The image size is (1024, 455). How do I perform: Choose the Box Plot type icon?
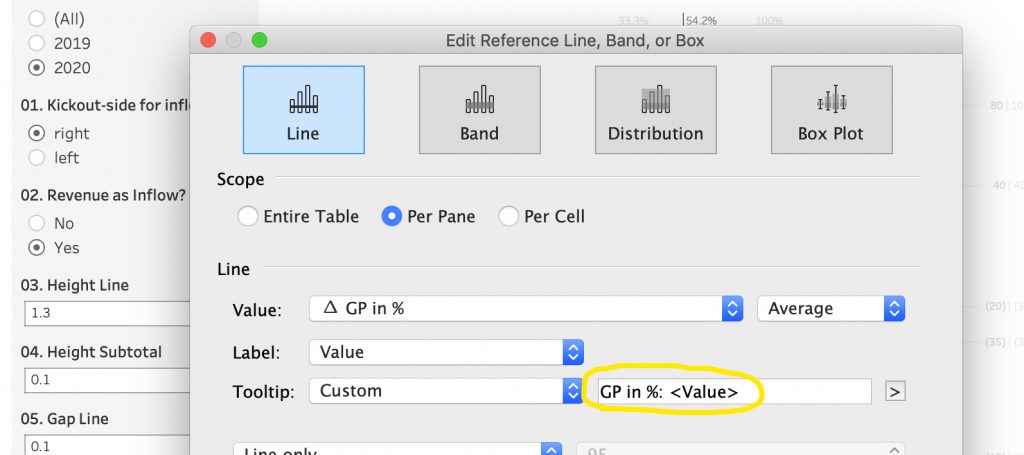(831, 110)
